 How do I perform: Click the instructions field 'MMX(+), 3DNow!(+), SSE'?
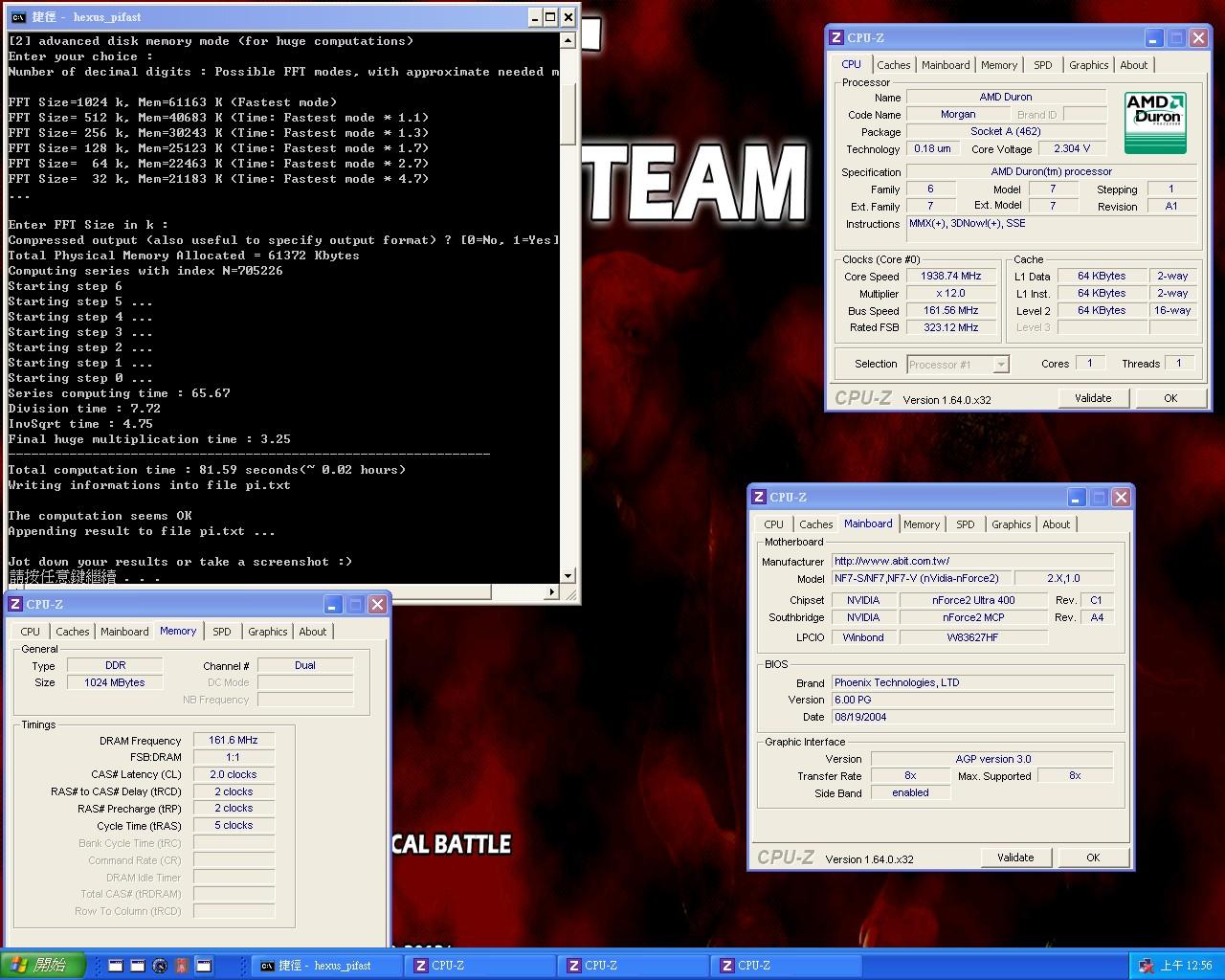[1052, 228]
